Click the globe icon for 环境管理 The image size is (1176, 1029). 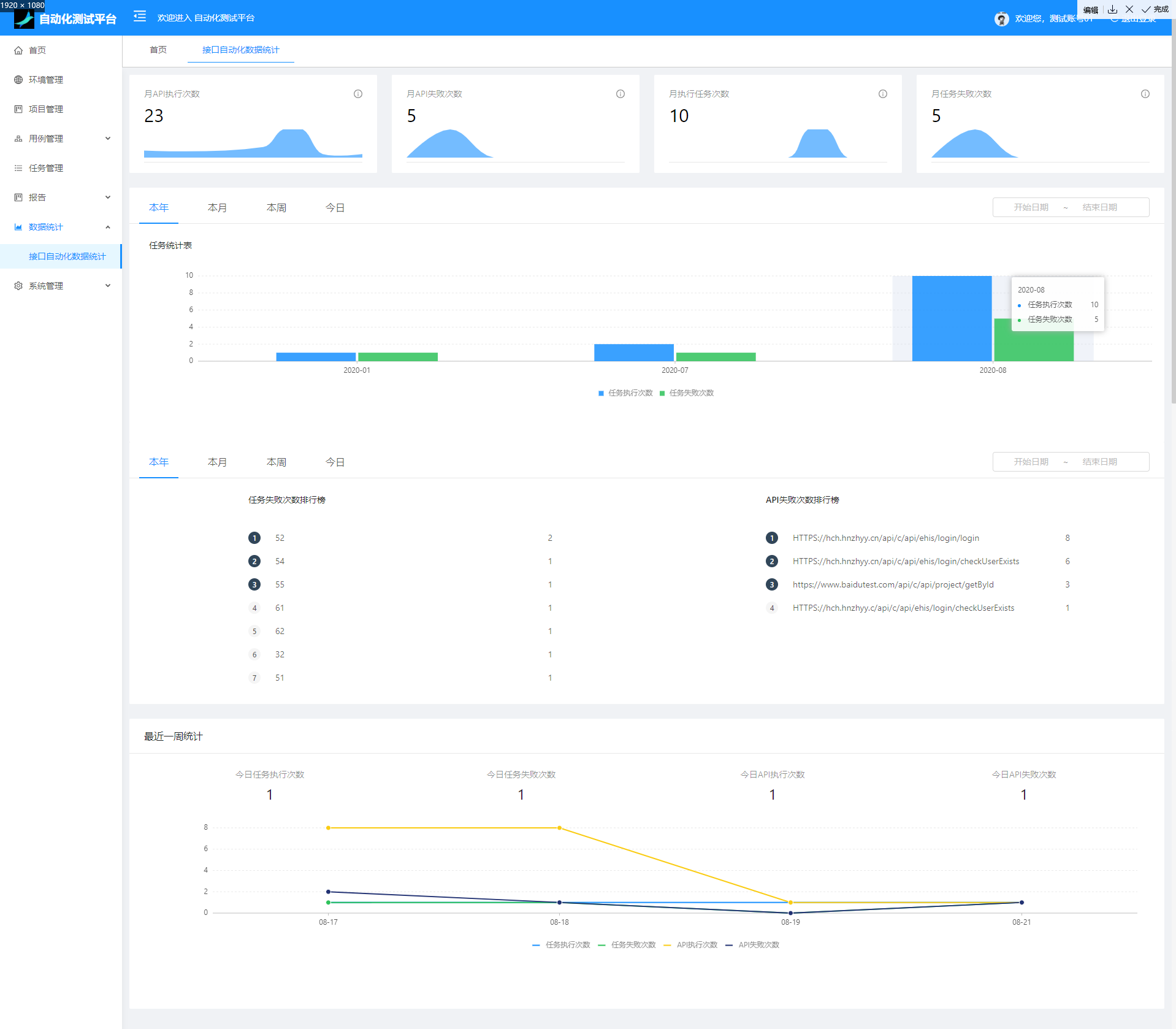click(18, 80)
